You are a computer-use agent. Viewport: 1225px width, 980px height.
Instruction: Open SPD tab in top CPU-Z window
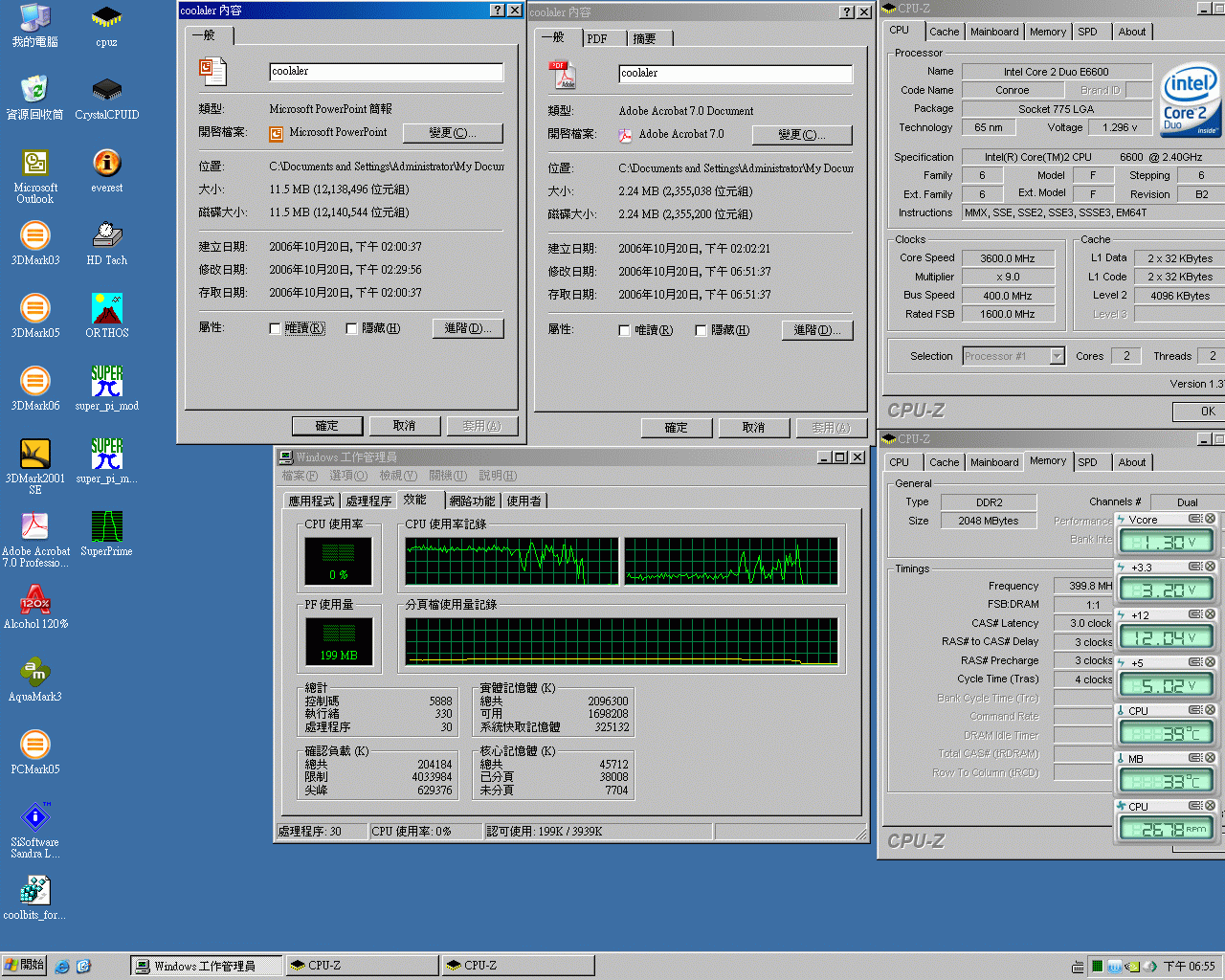pyautogui.click(x=1088, y=32)
